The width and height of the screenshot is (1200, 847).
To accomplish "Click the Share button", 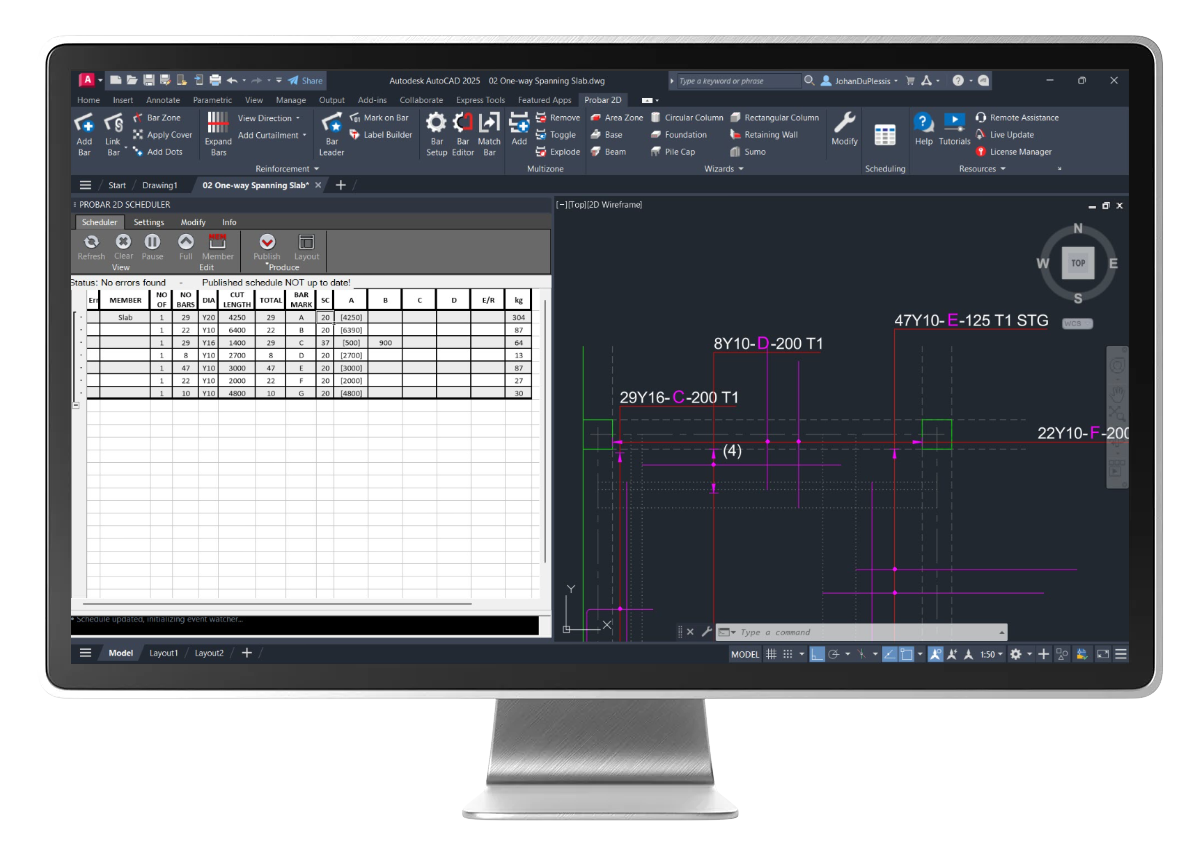I will [x=305, y=80].
